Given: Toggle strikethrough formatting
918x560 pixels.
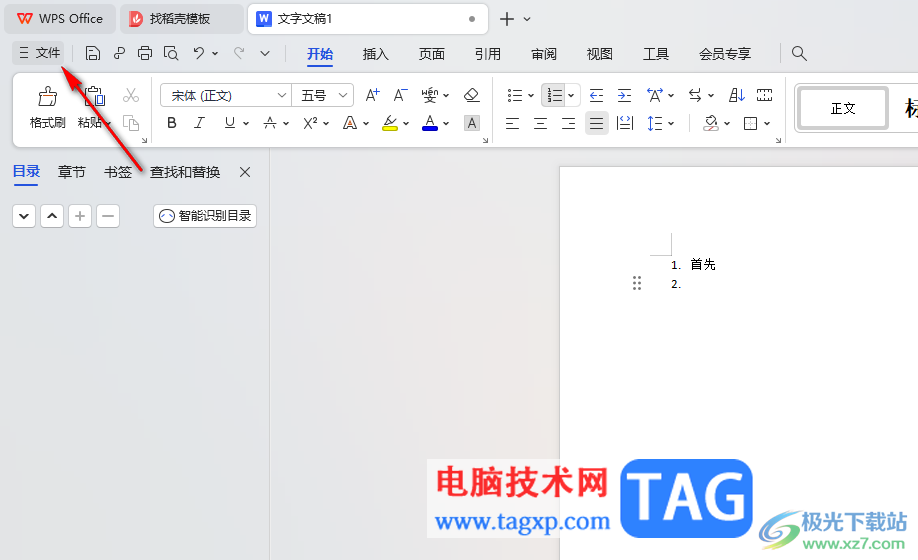Looking at the screenshot, I should (269, 123).
